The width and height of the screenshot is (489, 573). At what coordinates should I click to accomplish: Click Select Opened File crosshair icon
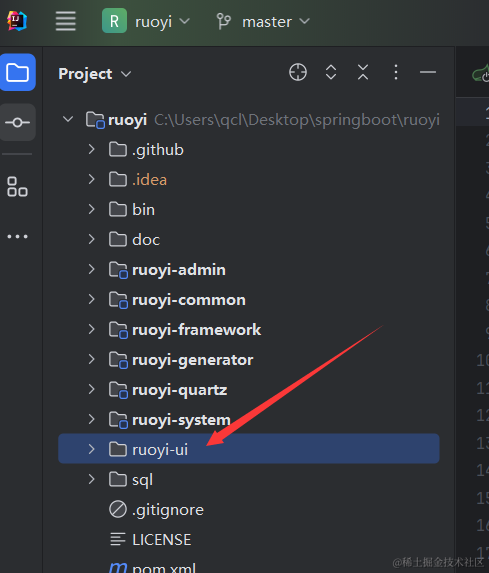pos(298,72)
